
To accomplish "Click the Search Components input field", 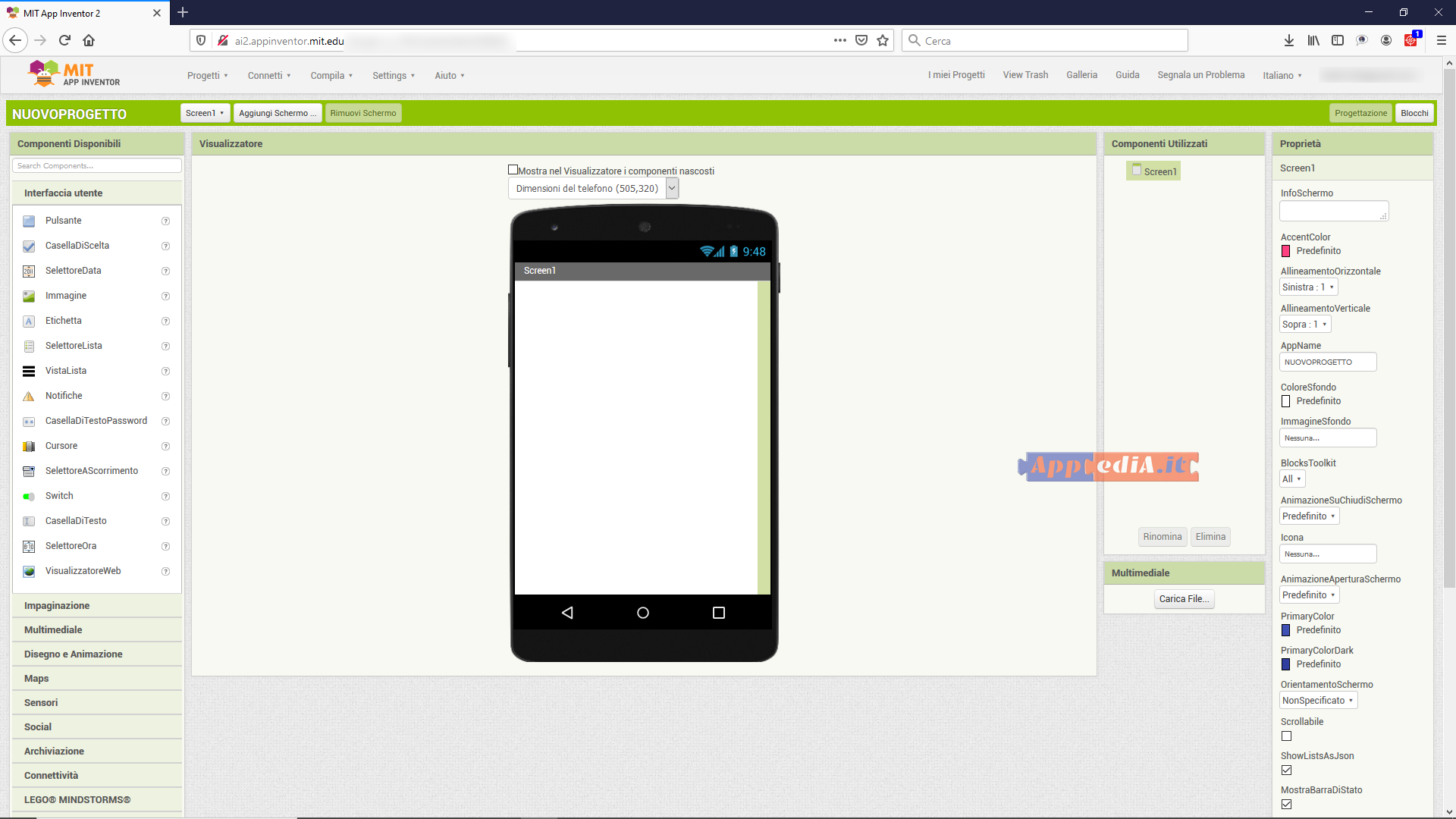I will pyautogui.click(x=97, y=165).
